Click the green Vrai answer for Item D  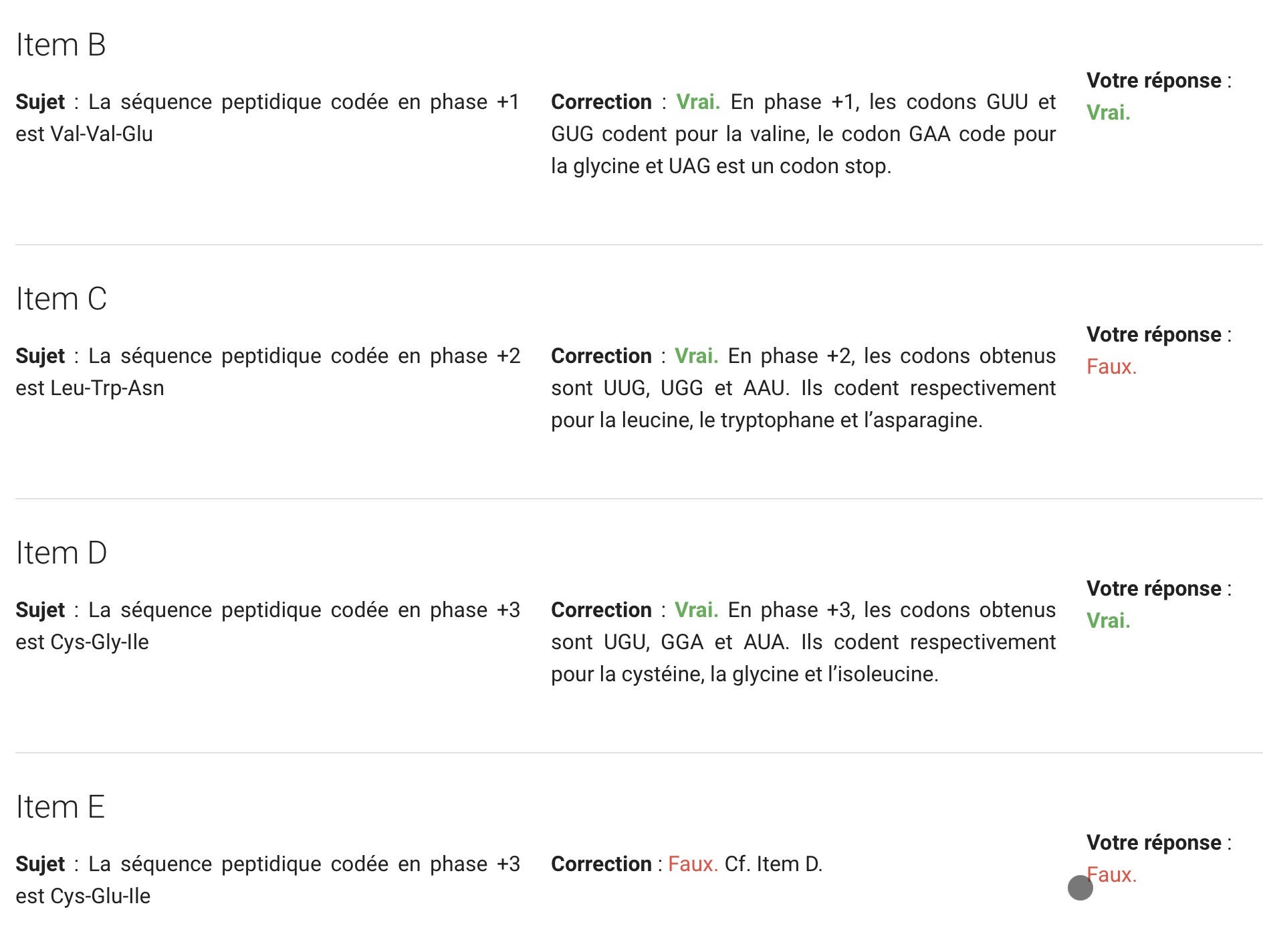1108,620
